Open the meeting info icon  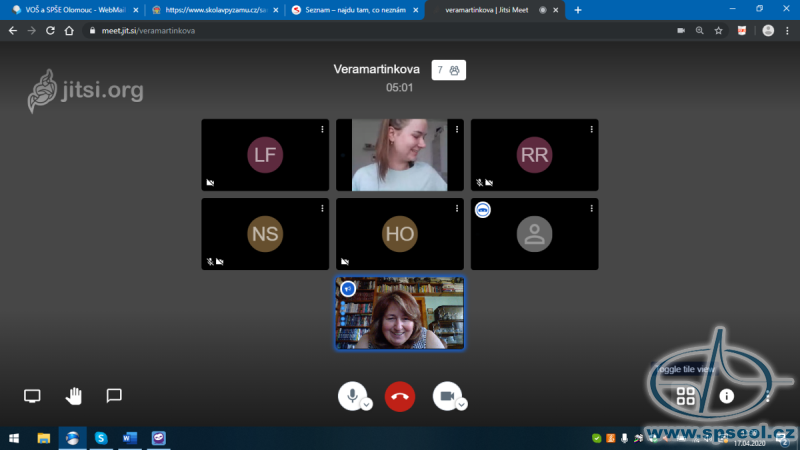point(727,396)
